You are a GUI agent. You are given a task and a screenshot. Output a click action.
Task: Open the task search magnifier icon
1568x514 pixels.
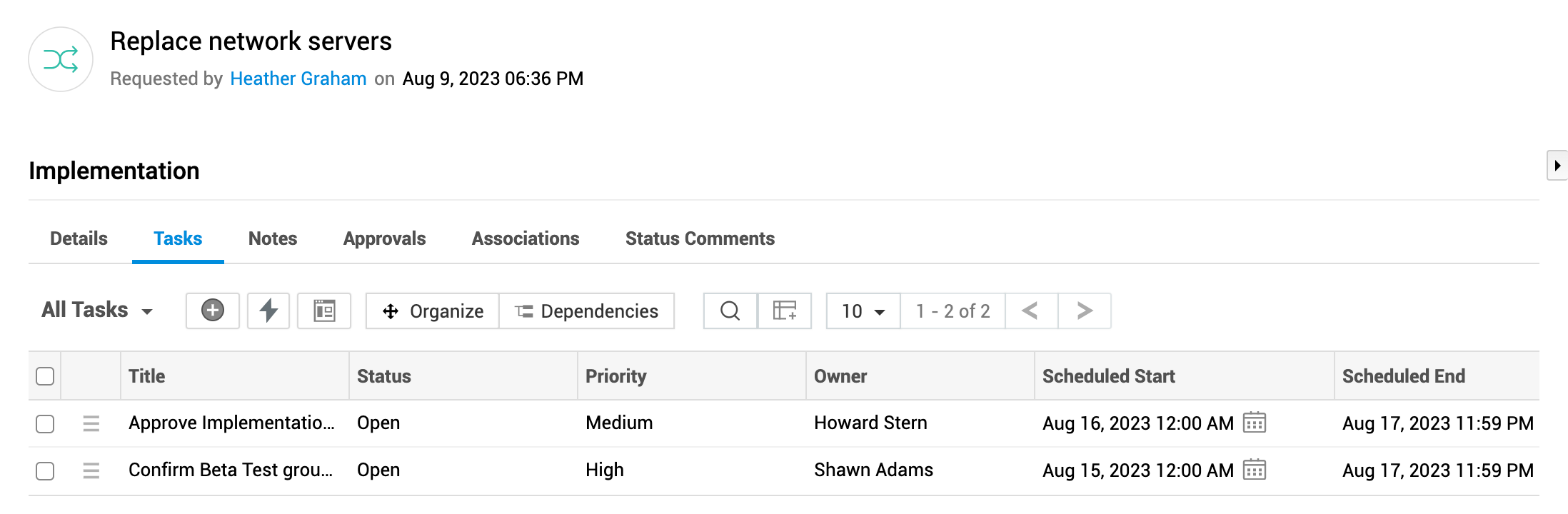(730, 311)
